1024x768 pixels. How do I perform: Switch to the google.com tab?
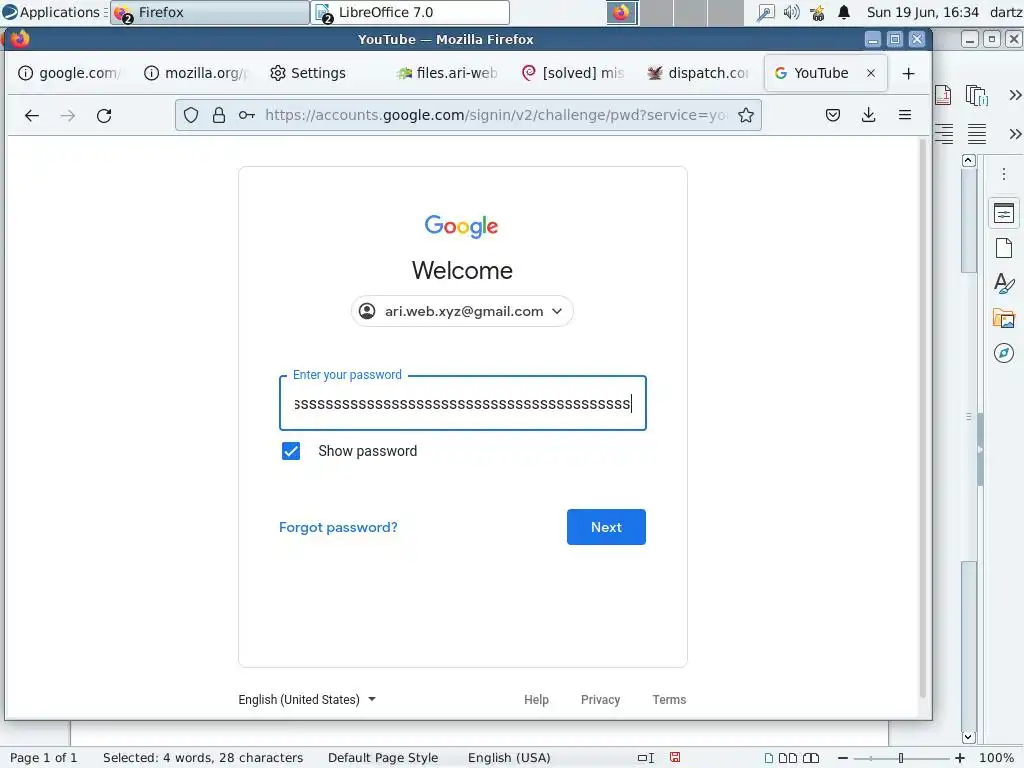[x=69, y=73]
